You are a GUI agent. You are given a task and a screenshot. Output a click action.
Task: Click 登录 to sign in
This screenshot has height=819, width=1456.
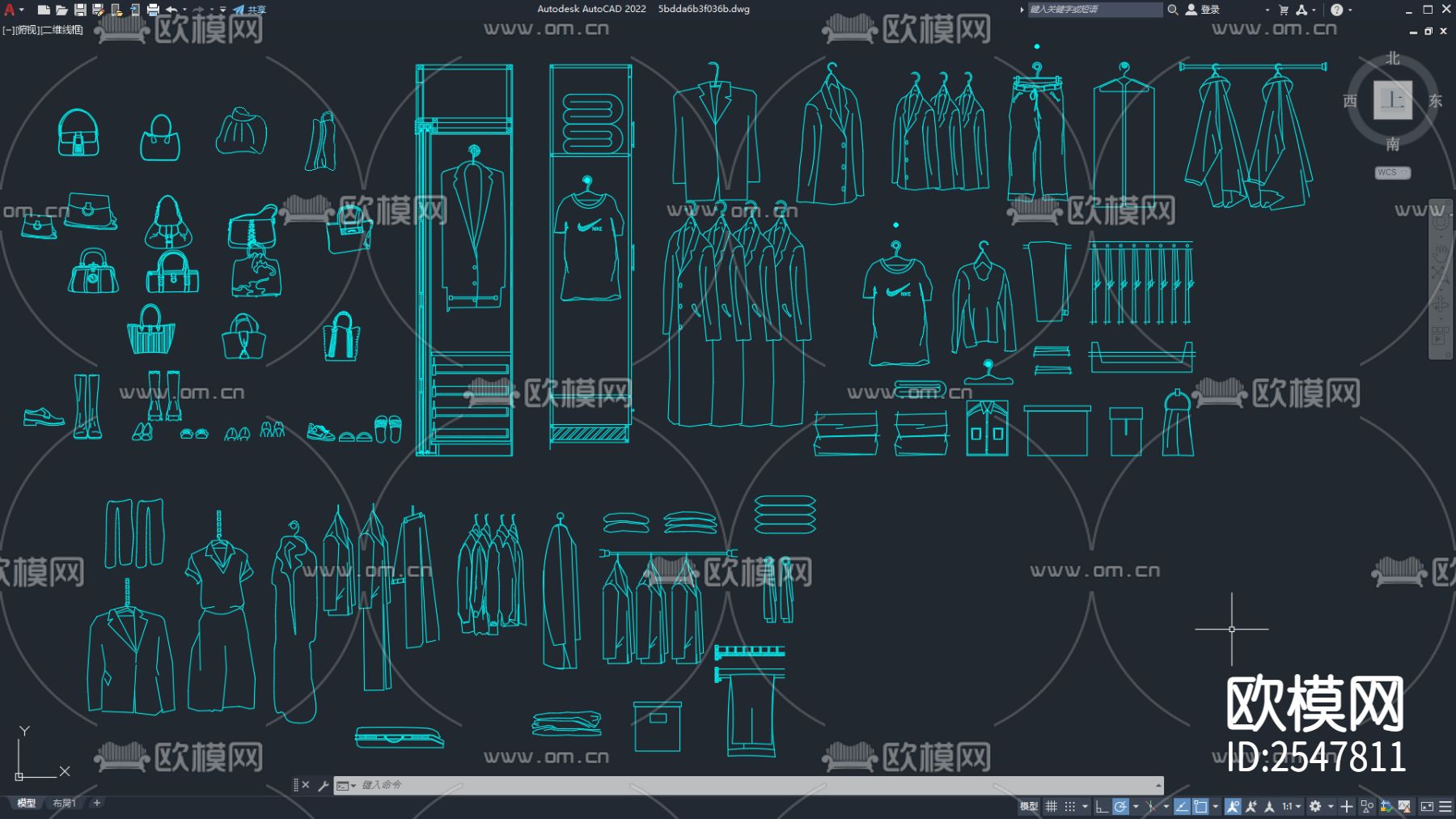(1203, 10)
